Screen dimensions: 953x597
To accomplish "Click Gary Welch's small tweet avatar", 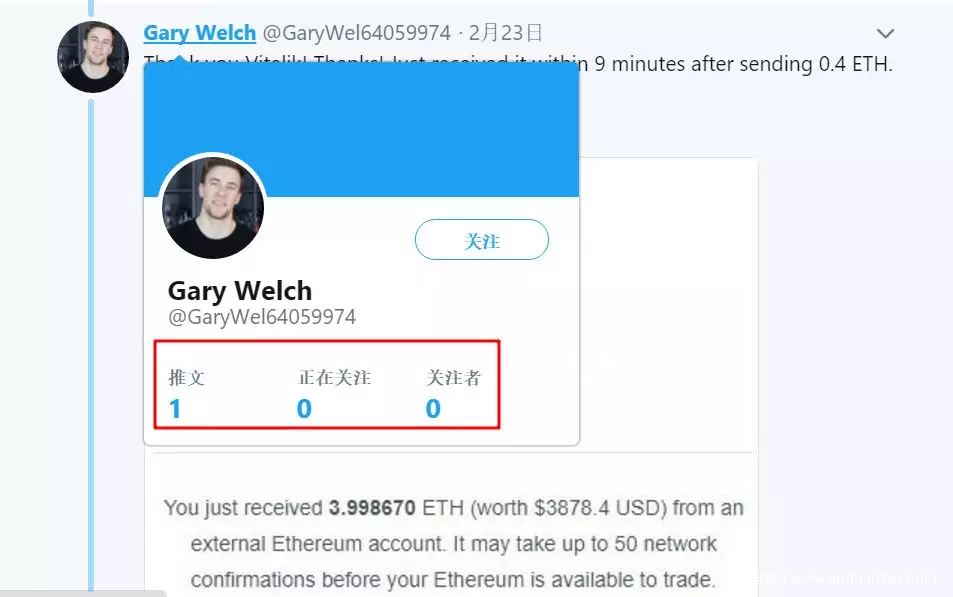I will click(93, 57).
